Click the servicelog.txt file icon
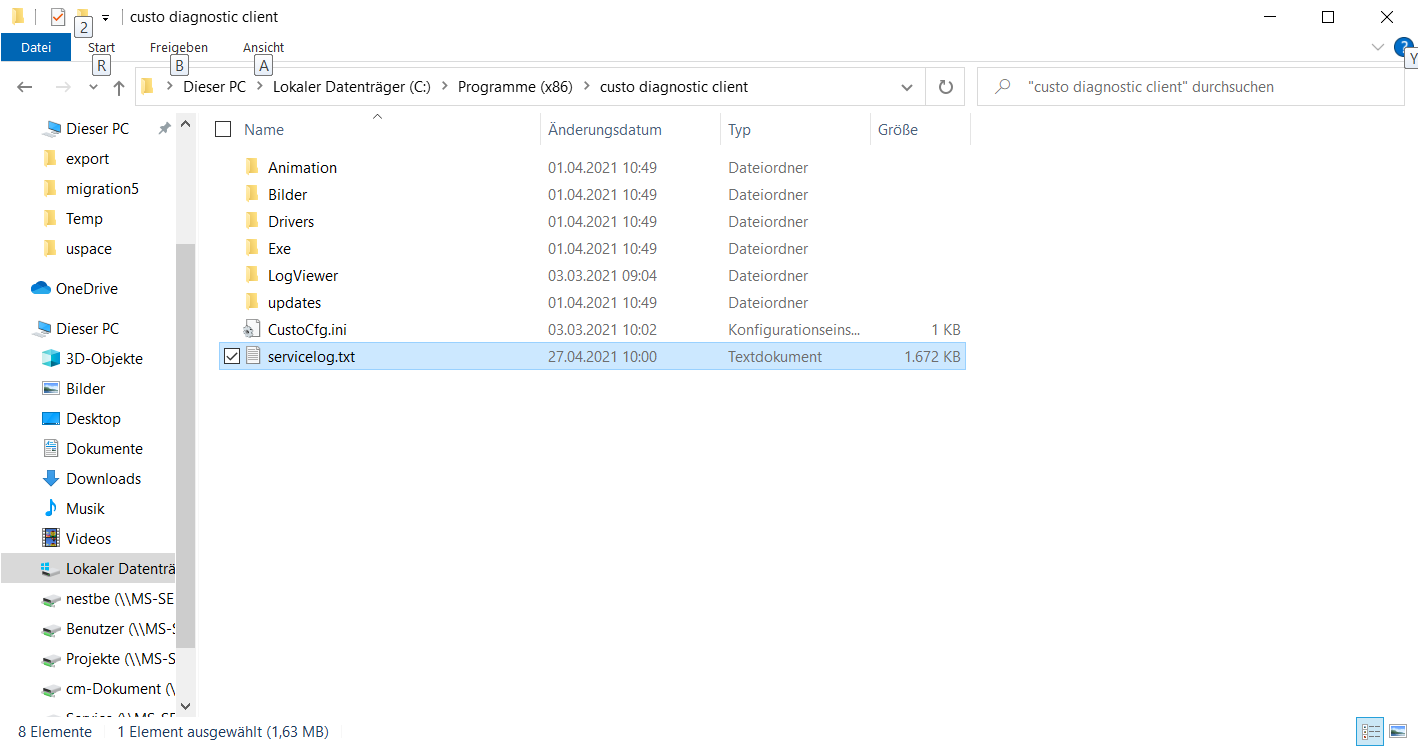This screenshot has width=1418, height=747. coord(252,356)
